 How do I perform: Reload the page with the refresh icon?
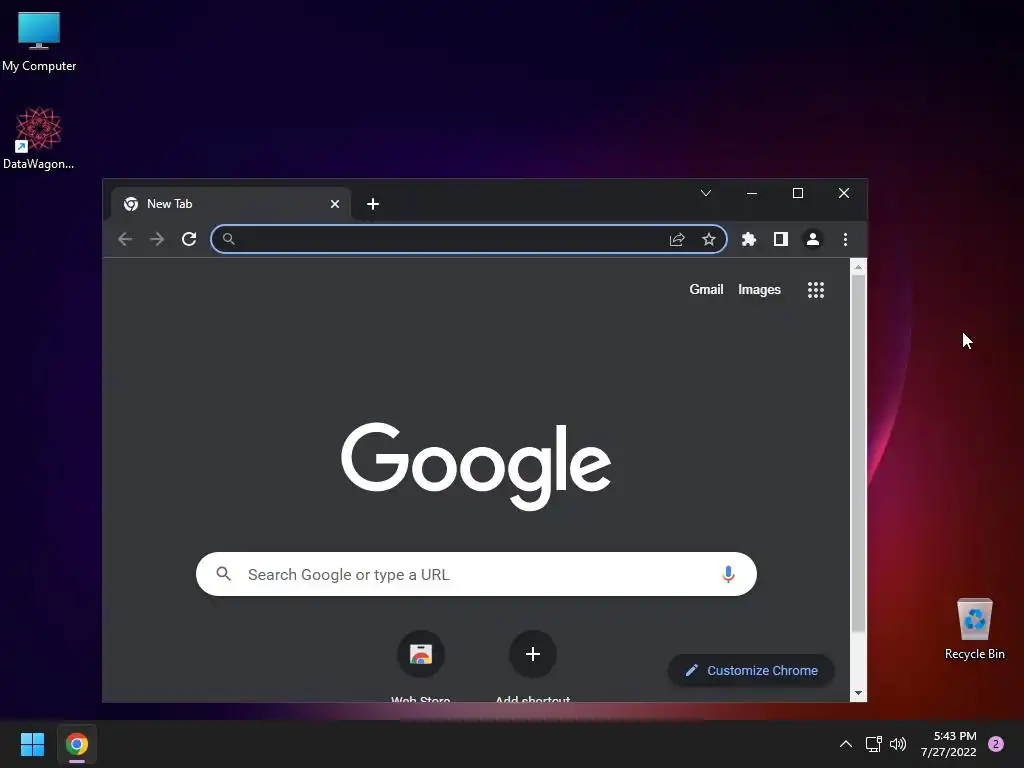click(189, 239)
